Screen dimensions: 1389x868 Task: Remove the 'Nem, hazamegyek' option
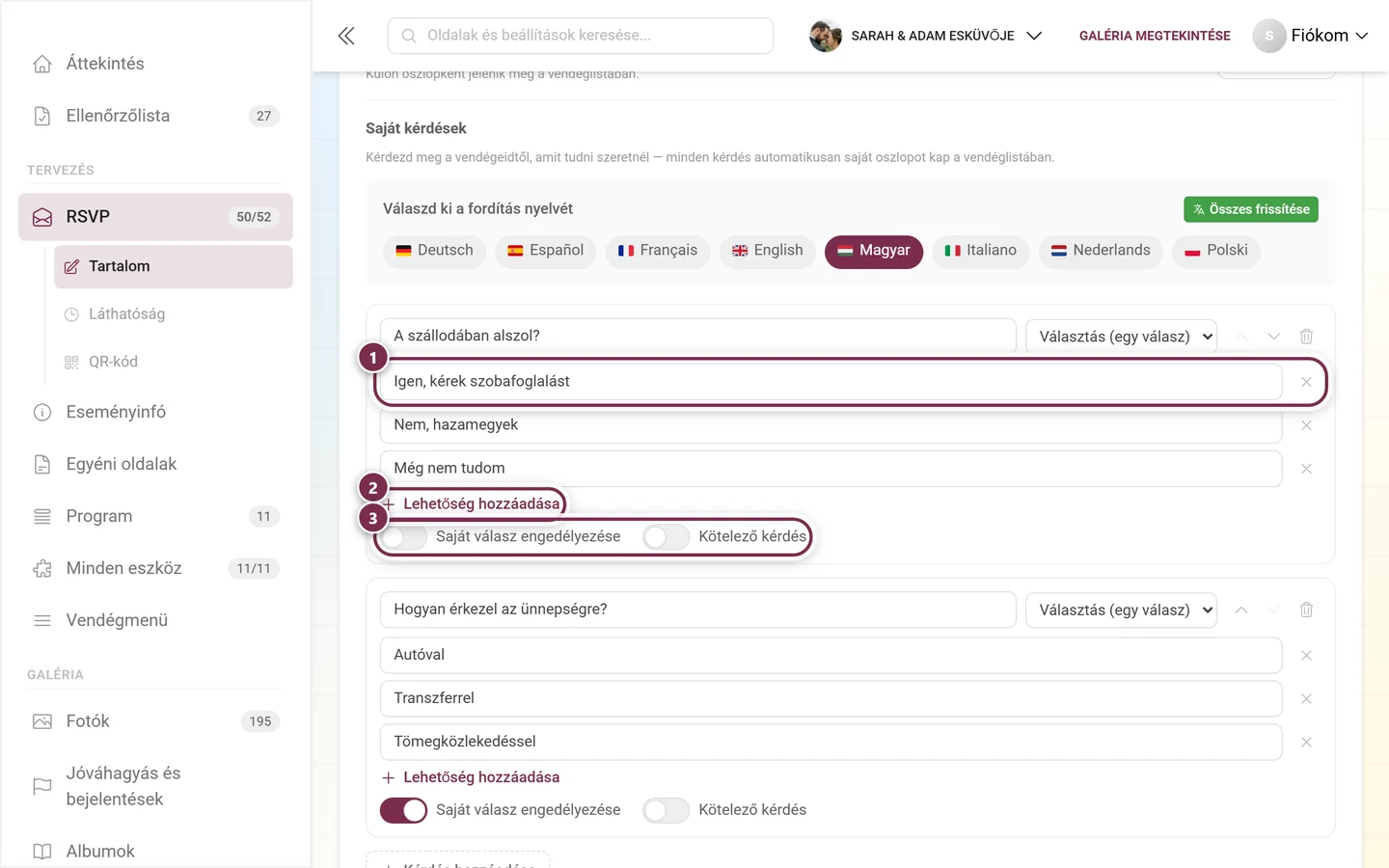pos(1306,425)
